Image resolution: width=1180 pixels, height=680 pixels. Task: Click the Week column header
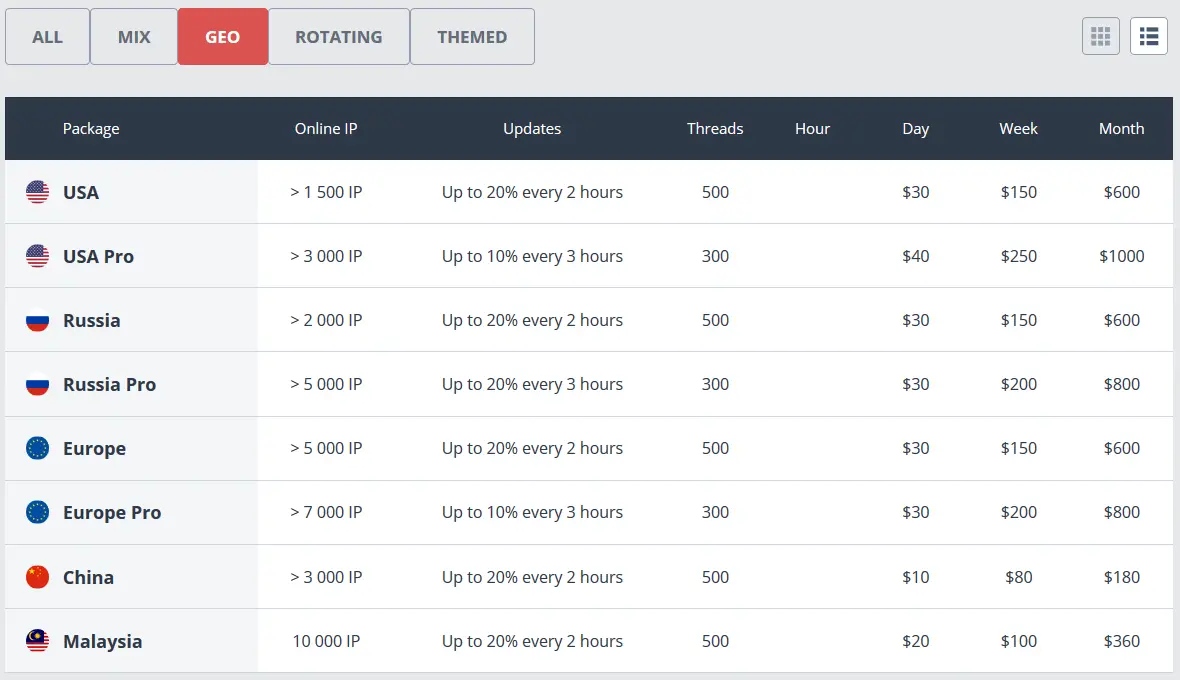[x=1018, y=129]
